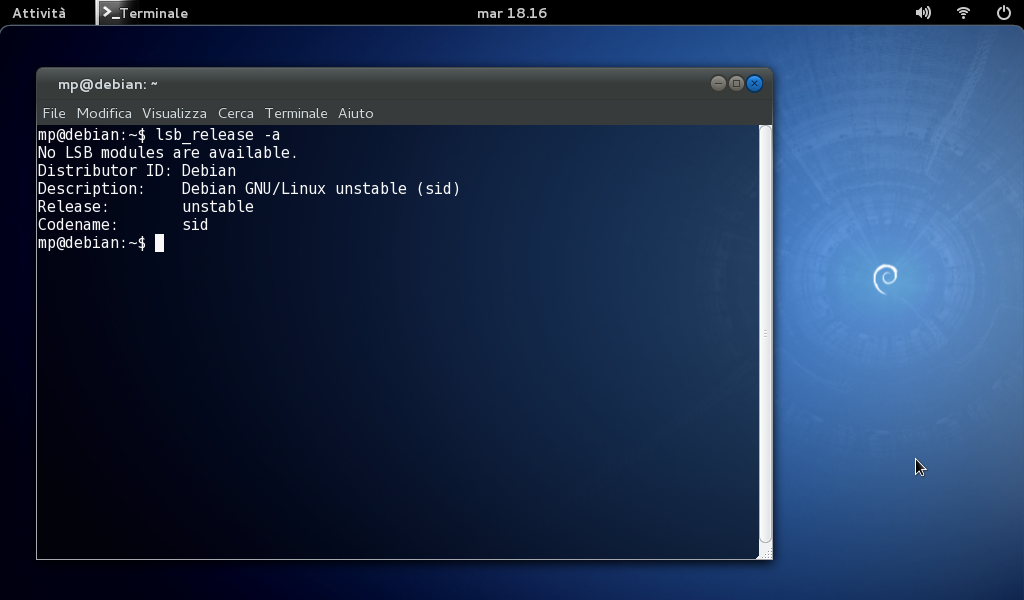Open the Wi-Fi network indicator
Screen dimensions: 1024x600
[963, 13]
